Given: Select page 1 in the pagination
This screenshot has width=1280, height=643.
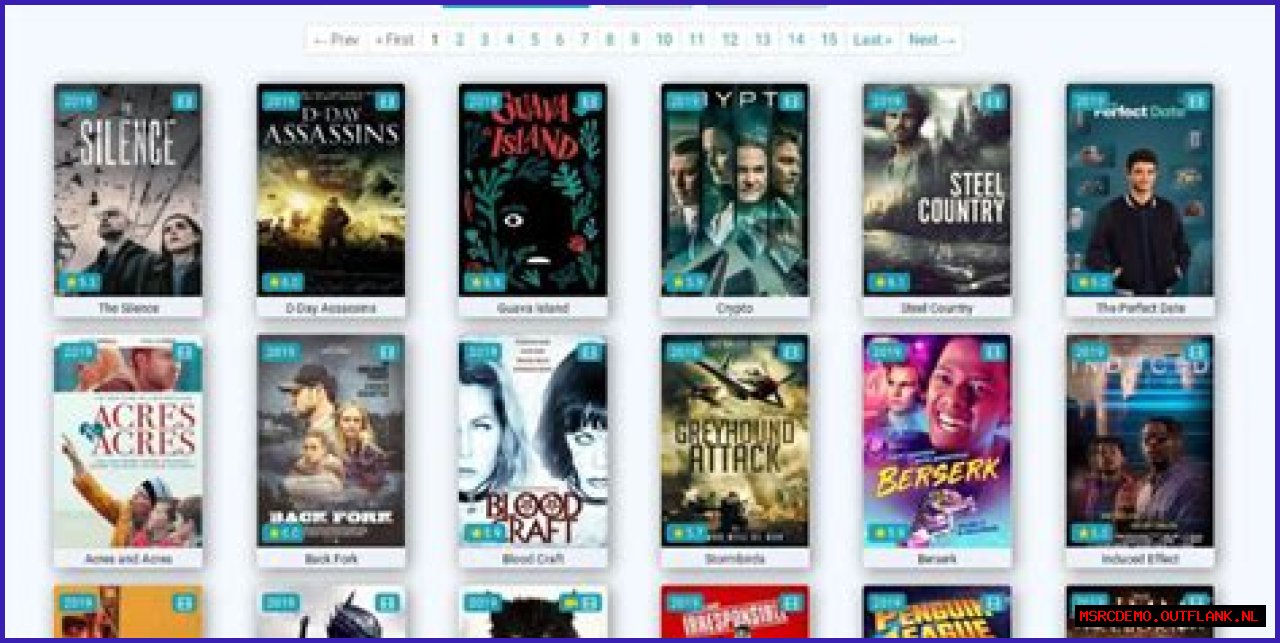Looking at the screenshot, I should (434, 40).
